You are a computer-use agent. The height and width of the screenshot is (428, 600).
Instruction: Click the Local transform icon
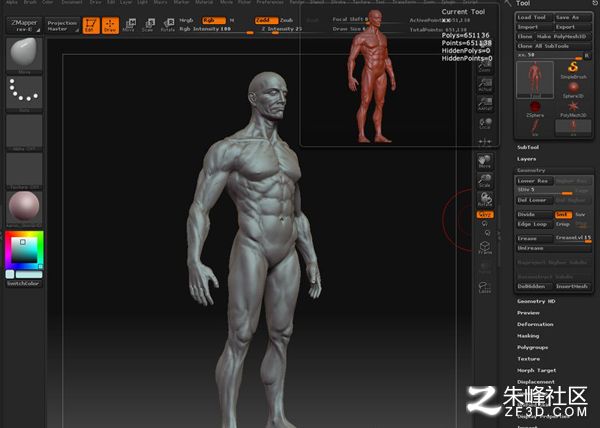tap(485, 123)
